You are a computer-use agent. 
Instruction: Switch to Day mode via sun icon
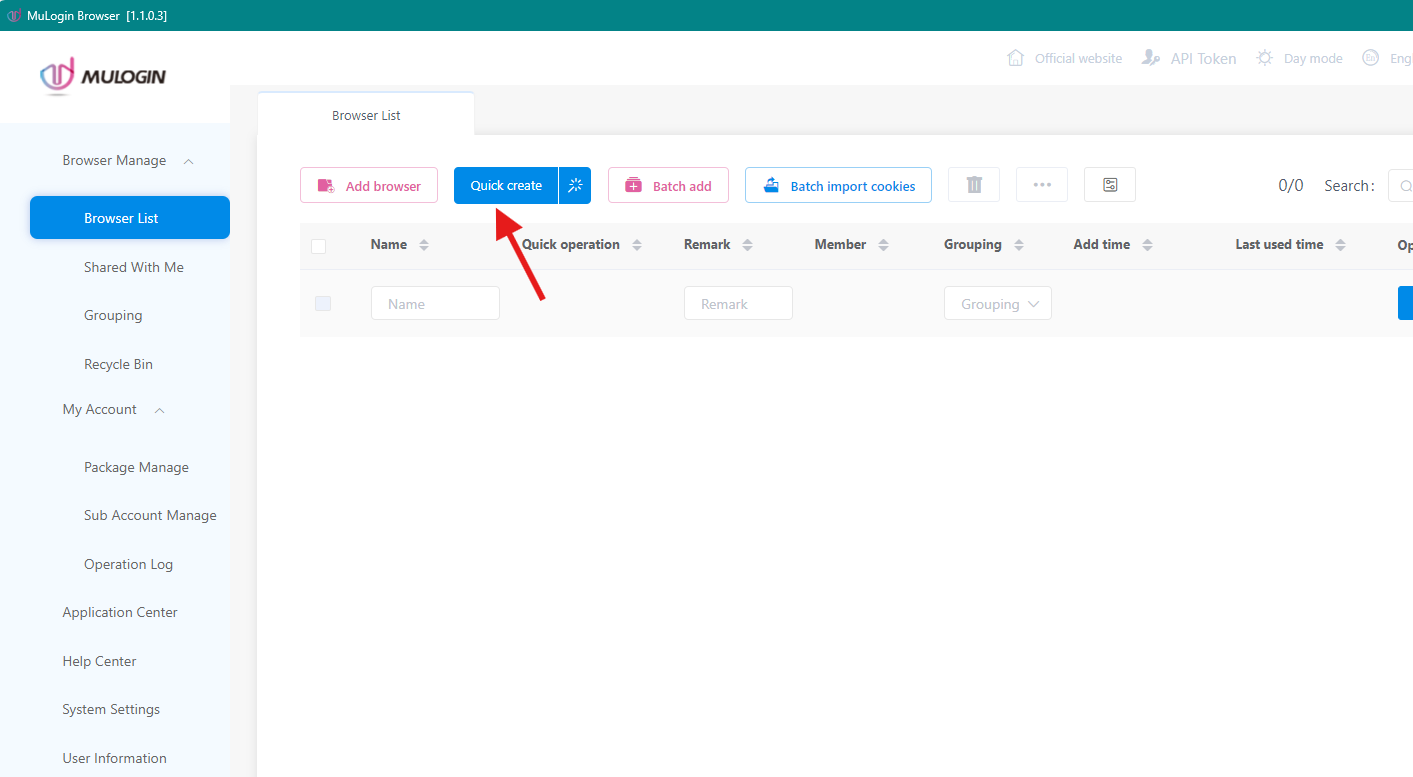[x=1264, y=58]
